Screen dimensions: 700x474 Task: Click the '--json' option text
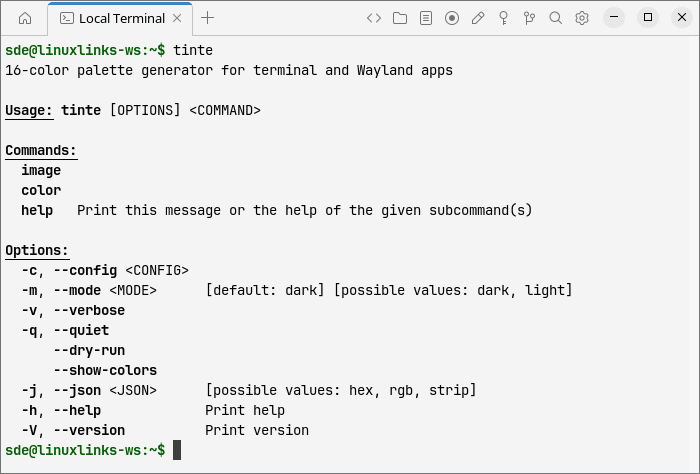pyautogui.click(x=77, y=391)
